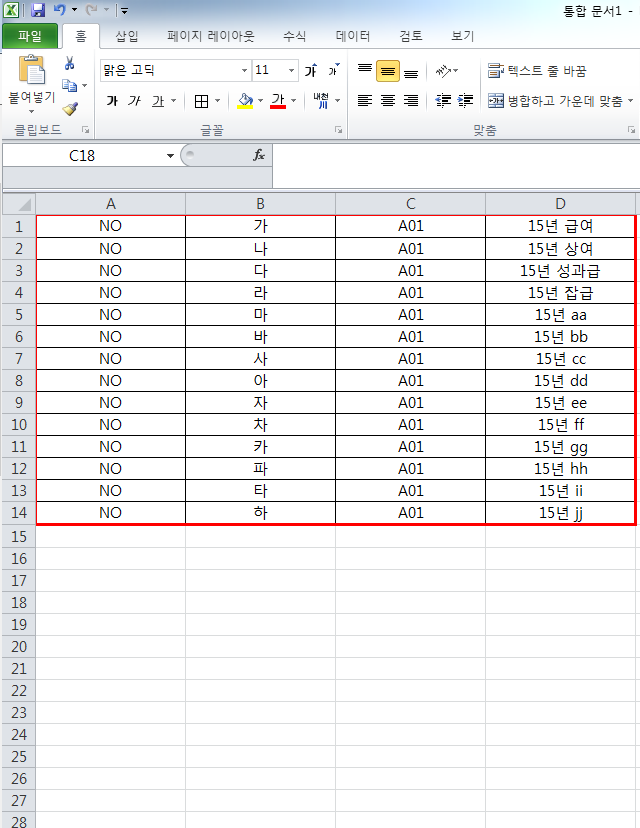Switch to the 데이터 tab
This screenshot has width=640, height=828.
coord(353,36)
